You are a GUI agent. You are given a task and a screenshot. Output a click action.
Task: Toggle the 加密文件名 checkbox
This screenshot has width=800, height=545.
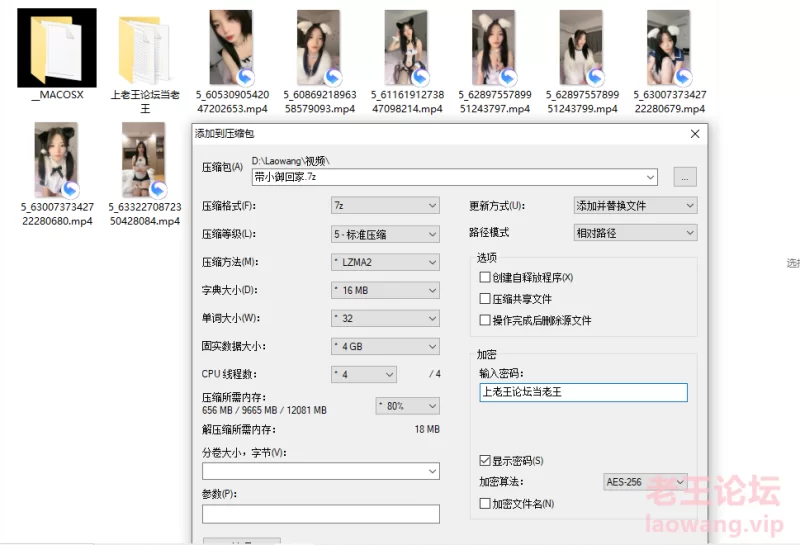(485, 504)
